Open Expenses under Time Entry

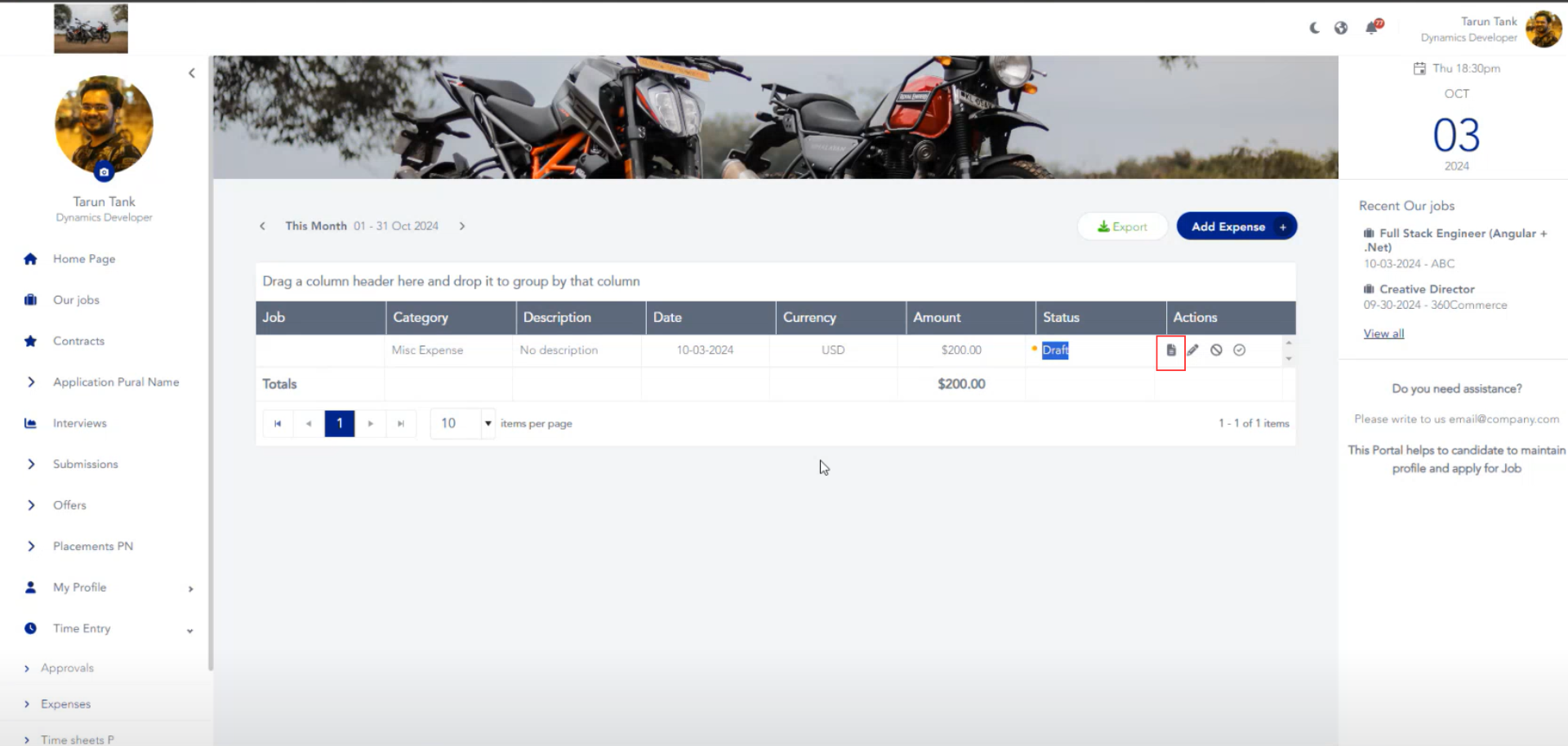pos(65,704)
